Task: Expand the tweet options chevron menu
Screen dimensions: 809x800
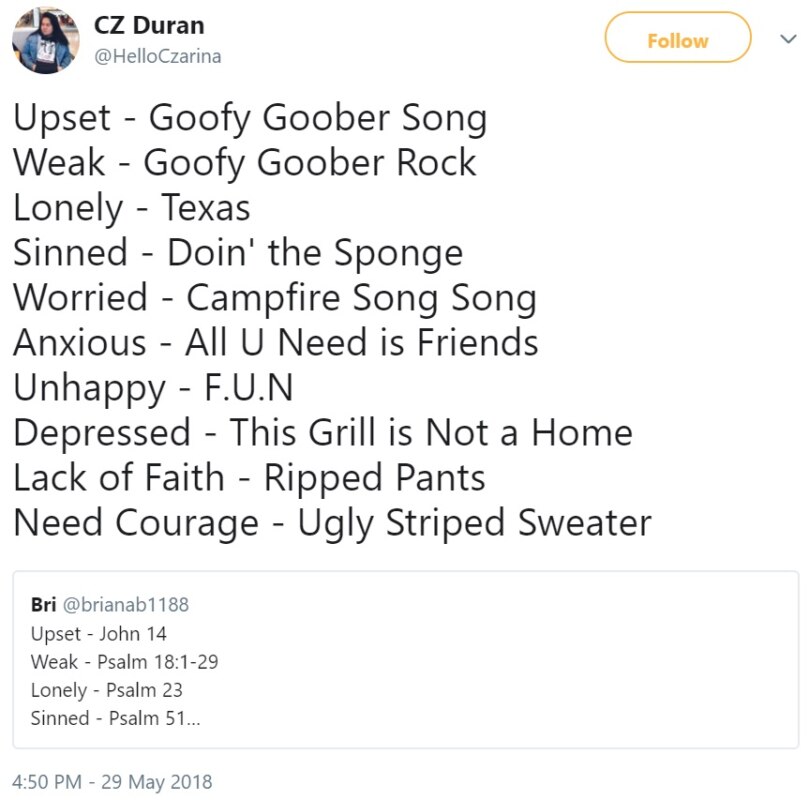Action: coord(788,39)
